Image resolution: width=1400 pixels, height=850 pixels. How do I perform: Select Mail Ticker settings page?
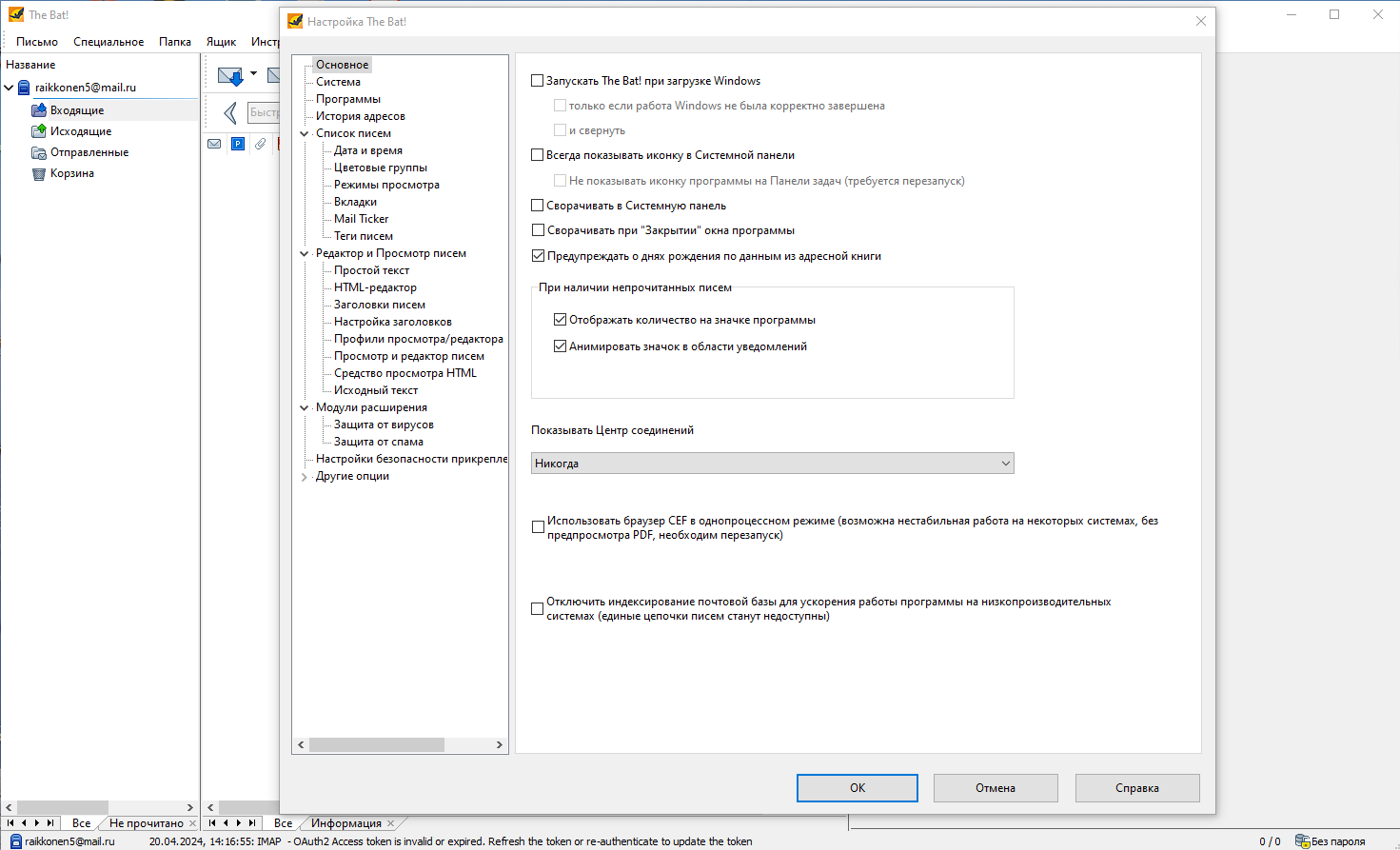pyautogui.click(x=362, y=219)
